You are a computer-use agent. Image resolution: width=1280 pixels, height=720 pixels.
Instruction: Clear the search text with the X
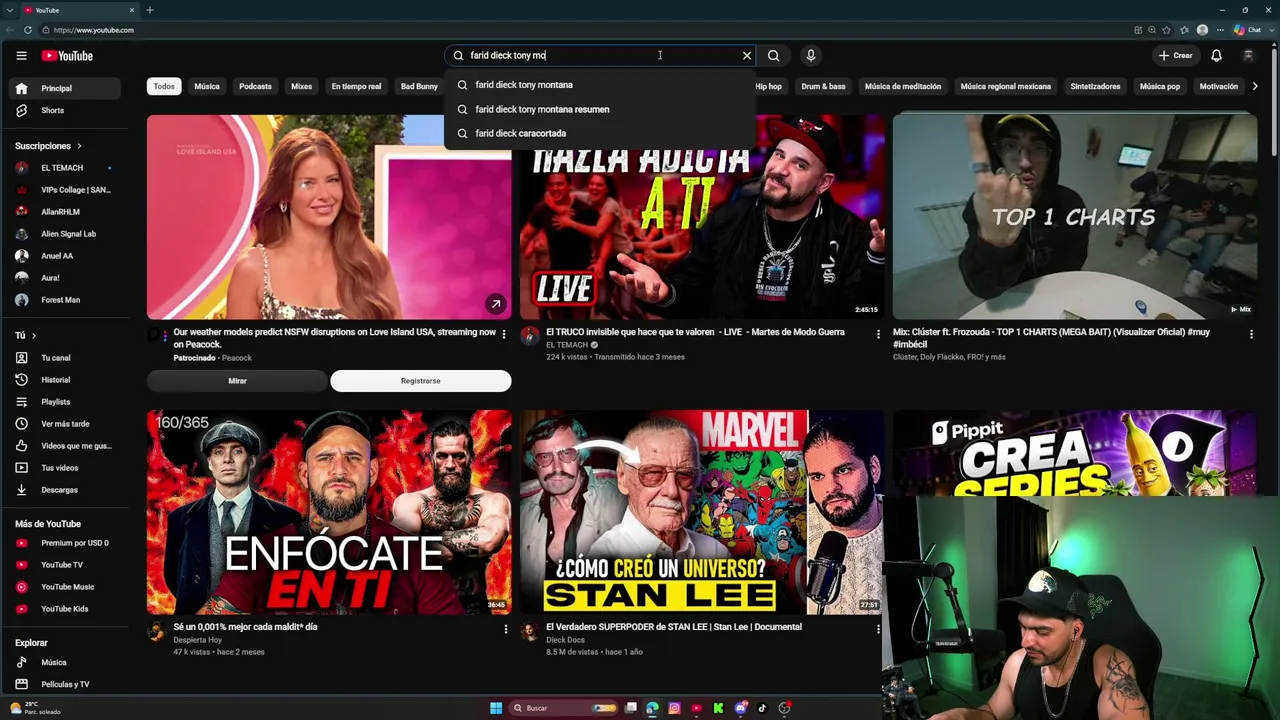[747, 56]
